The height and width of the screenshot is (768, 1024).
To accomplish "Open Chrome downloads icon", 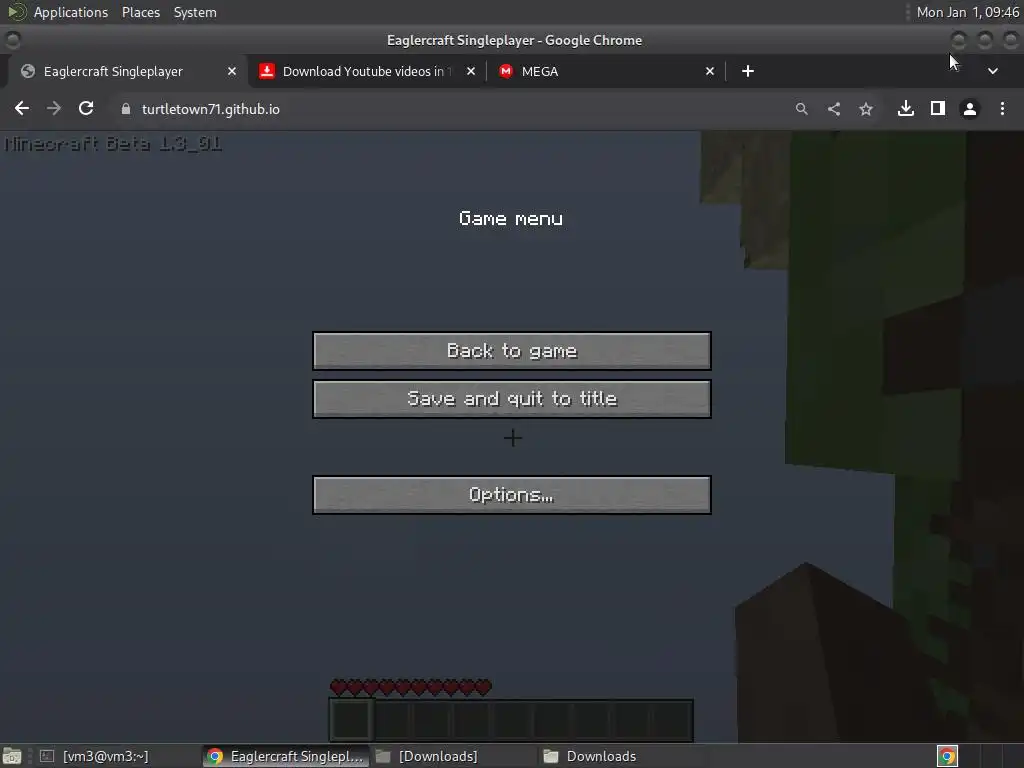I will (906, 108).
